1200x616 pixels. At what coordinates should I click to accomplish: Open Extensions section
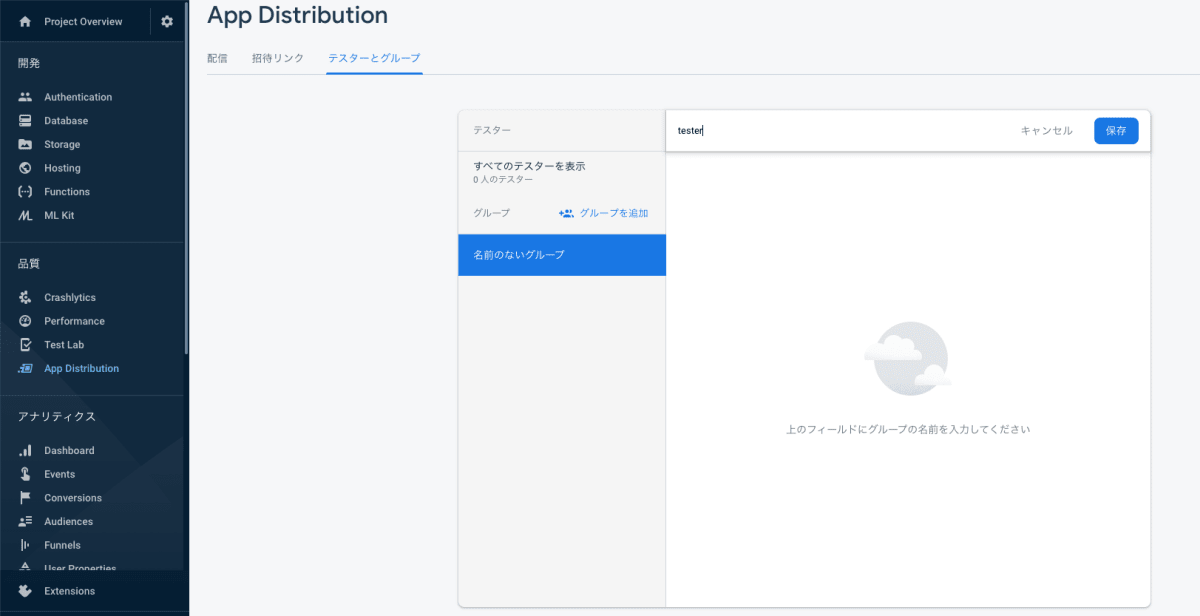coord(70,591)
